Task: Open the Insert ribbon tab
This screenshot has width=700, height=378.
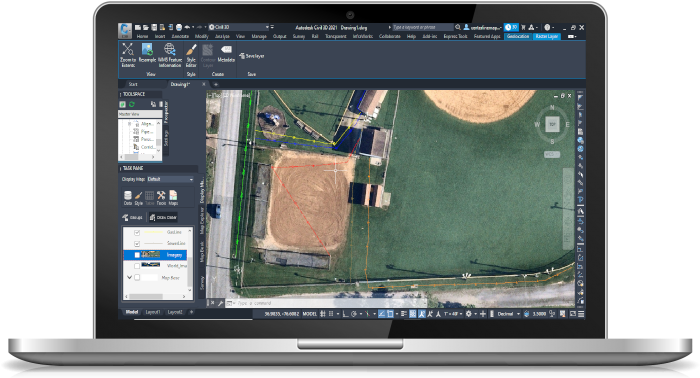Action: pyautogui.click(x=160, y=36)
